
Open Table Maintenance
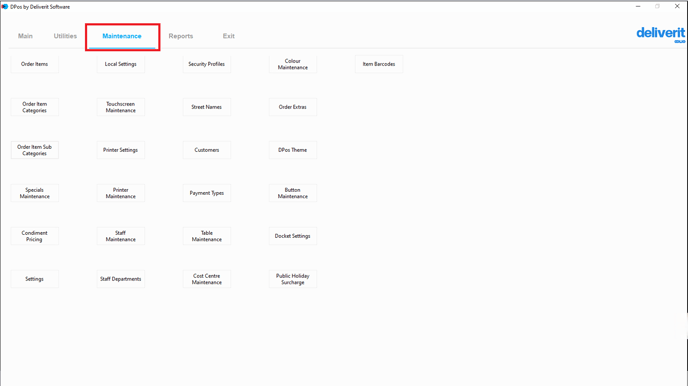[x=207, y=236]
